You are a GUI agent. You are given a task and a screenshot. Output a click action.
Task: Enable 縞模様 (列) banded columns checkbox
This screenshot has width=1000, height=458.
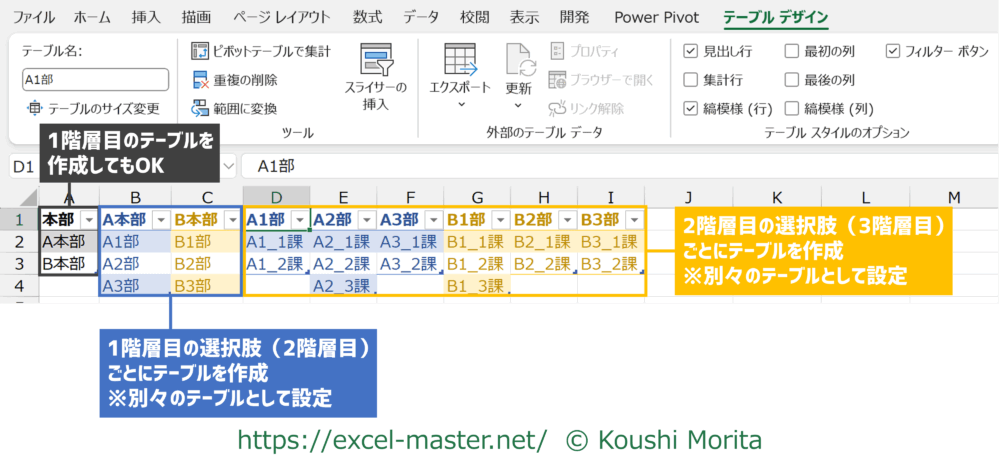click(792, 108)
